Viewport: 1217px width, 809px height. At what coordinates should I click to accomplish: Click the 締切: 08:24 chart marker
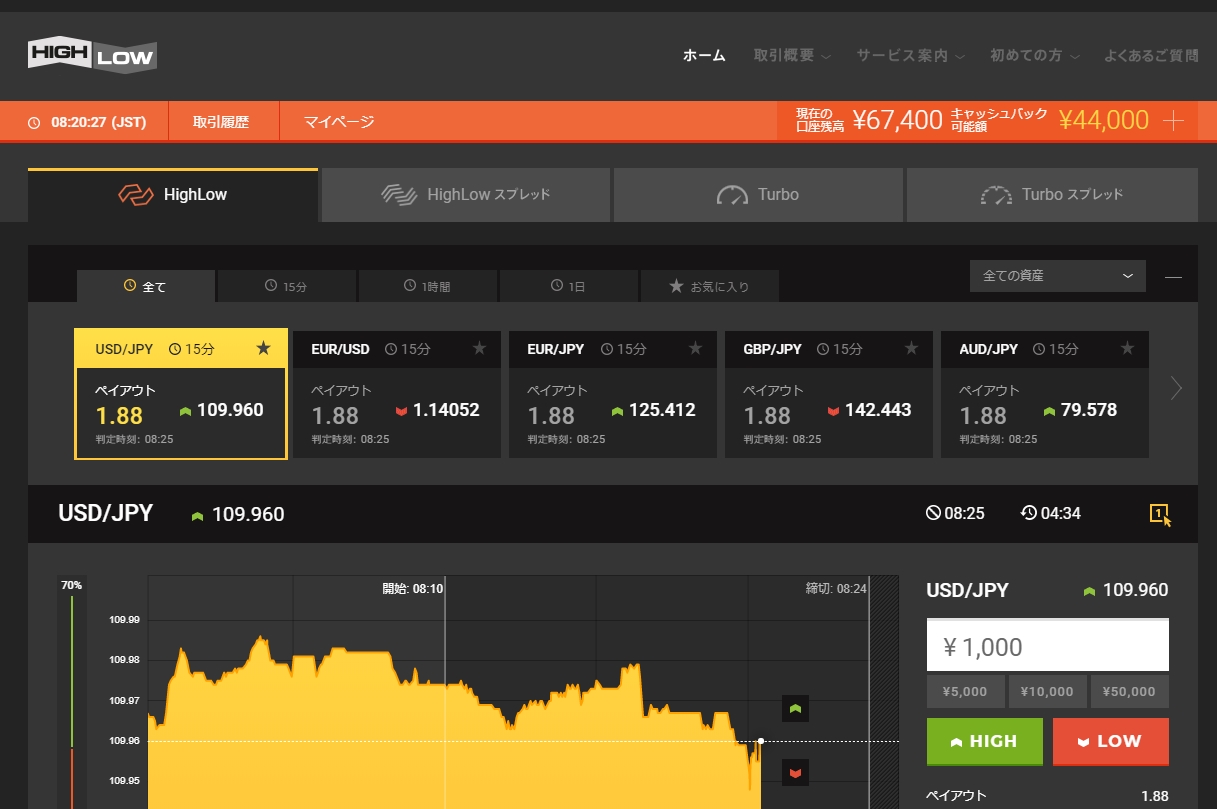tap(836, 588)
